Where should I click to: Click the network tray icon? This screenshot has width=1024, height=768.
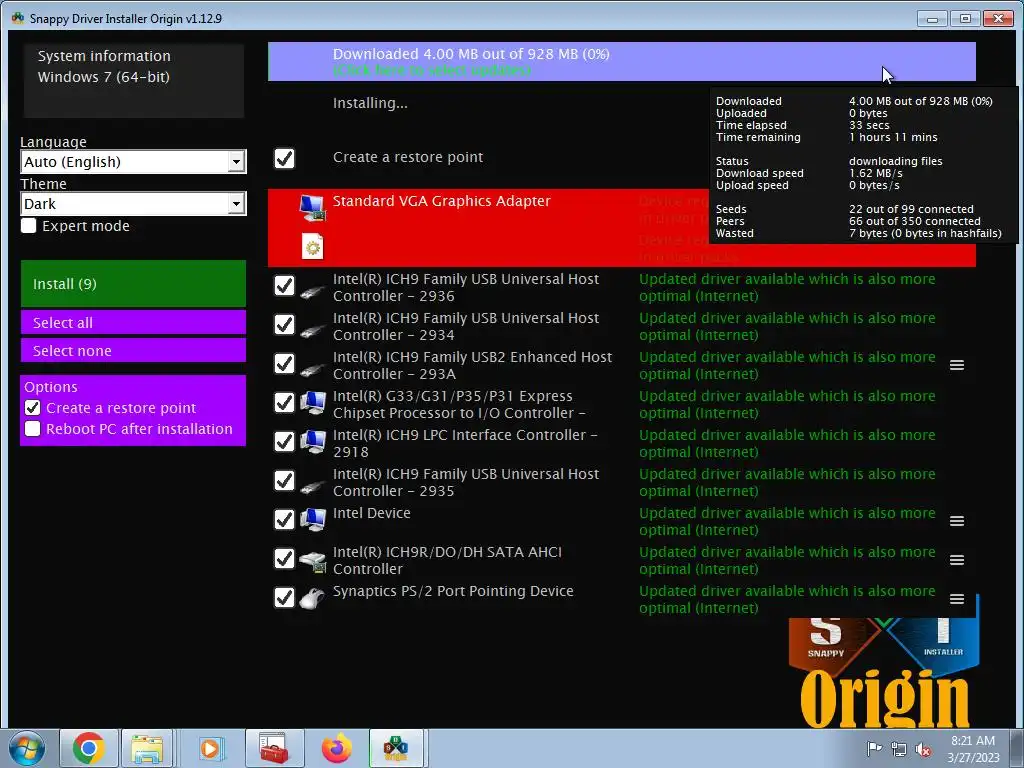899,749
